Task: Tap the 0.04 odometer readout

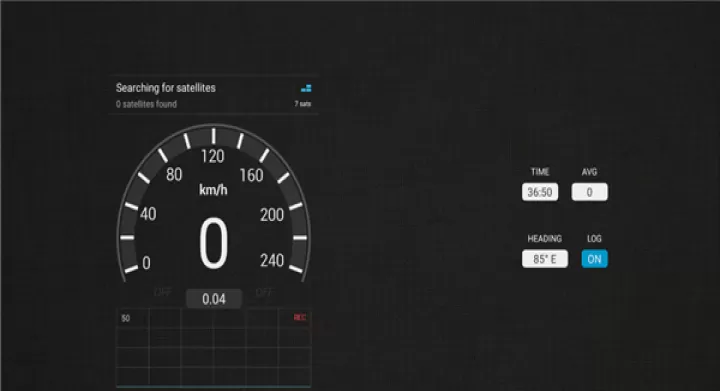Action: 214,299
